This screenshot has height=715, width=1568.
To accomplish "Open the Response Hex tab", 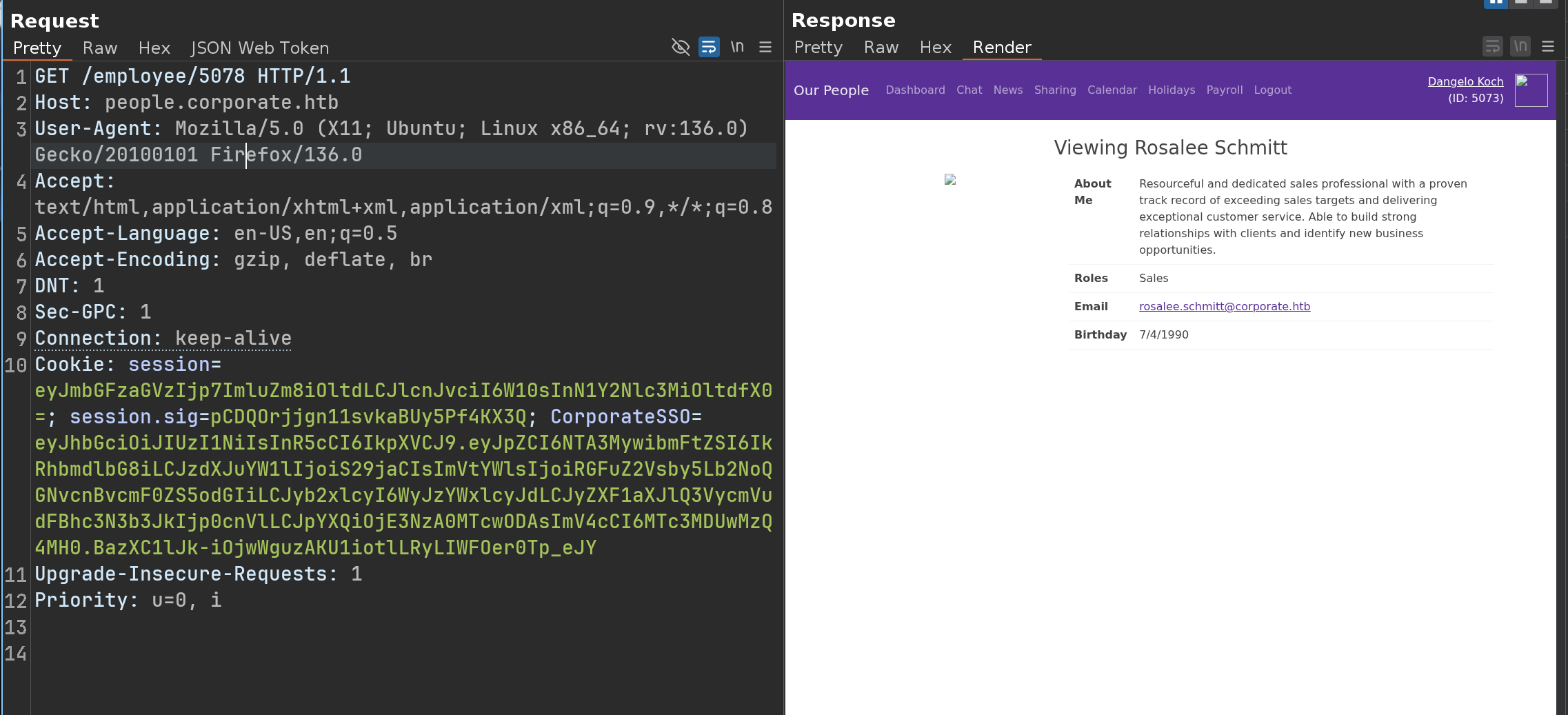I will coord(935,48).
